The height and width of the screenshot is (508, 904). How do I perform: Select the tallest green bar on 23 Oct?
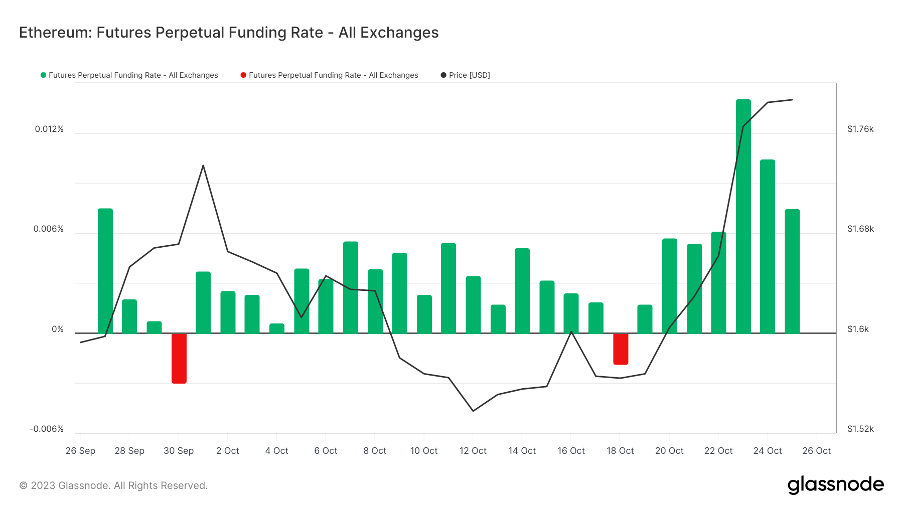tap(743, 216)
